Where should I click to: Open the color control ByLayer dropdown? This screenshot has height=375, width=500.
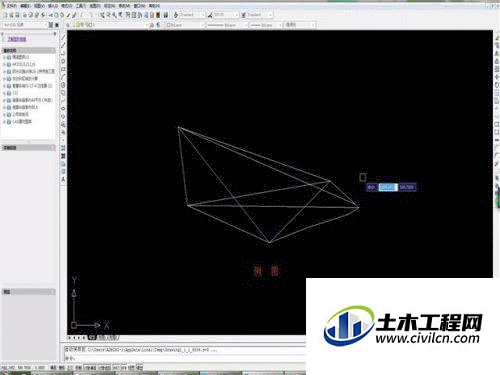point(185,25)
